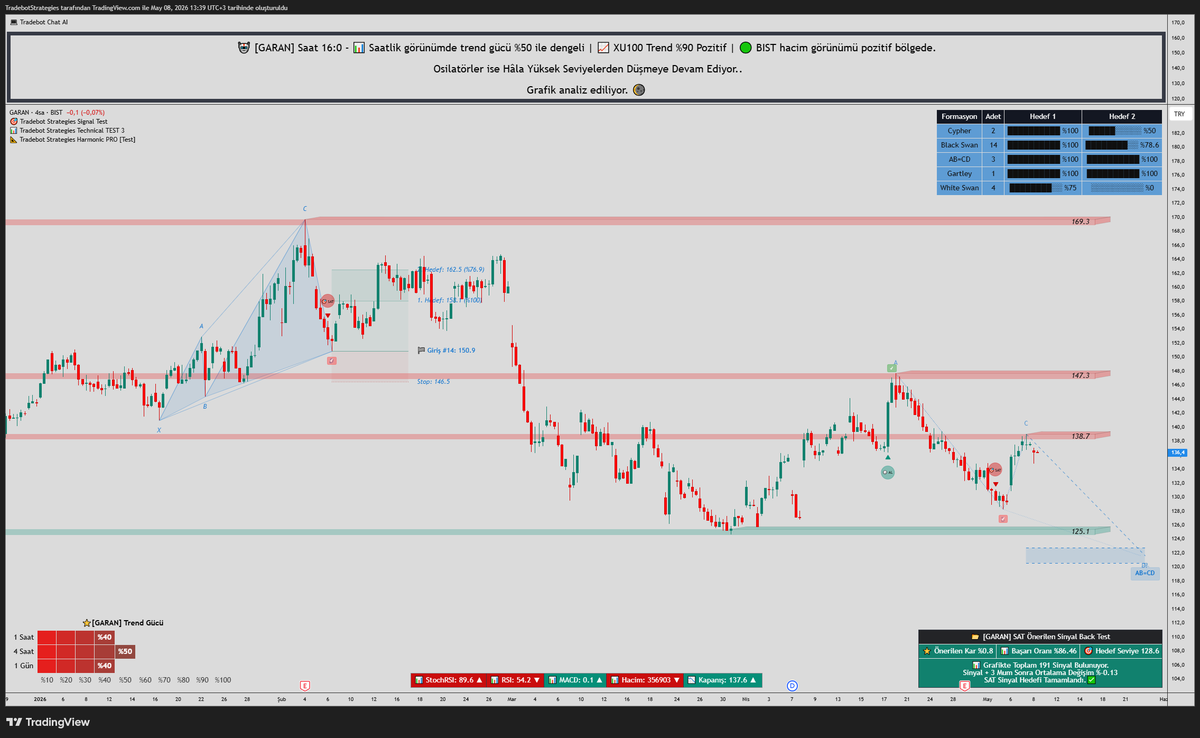
Task: Click the pink checkmark below the May low
Action: coord(1003,518)
